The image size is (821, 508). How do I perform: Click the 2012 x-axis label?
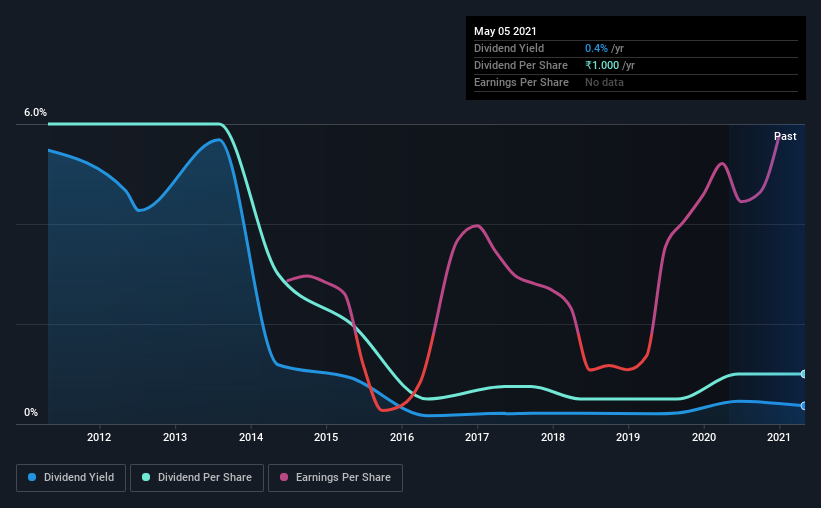pyautogui.click(x=99, y=437)
